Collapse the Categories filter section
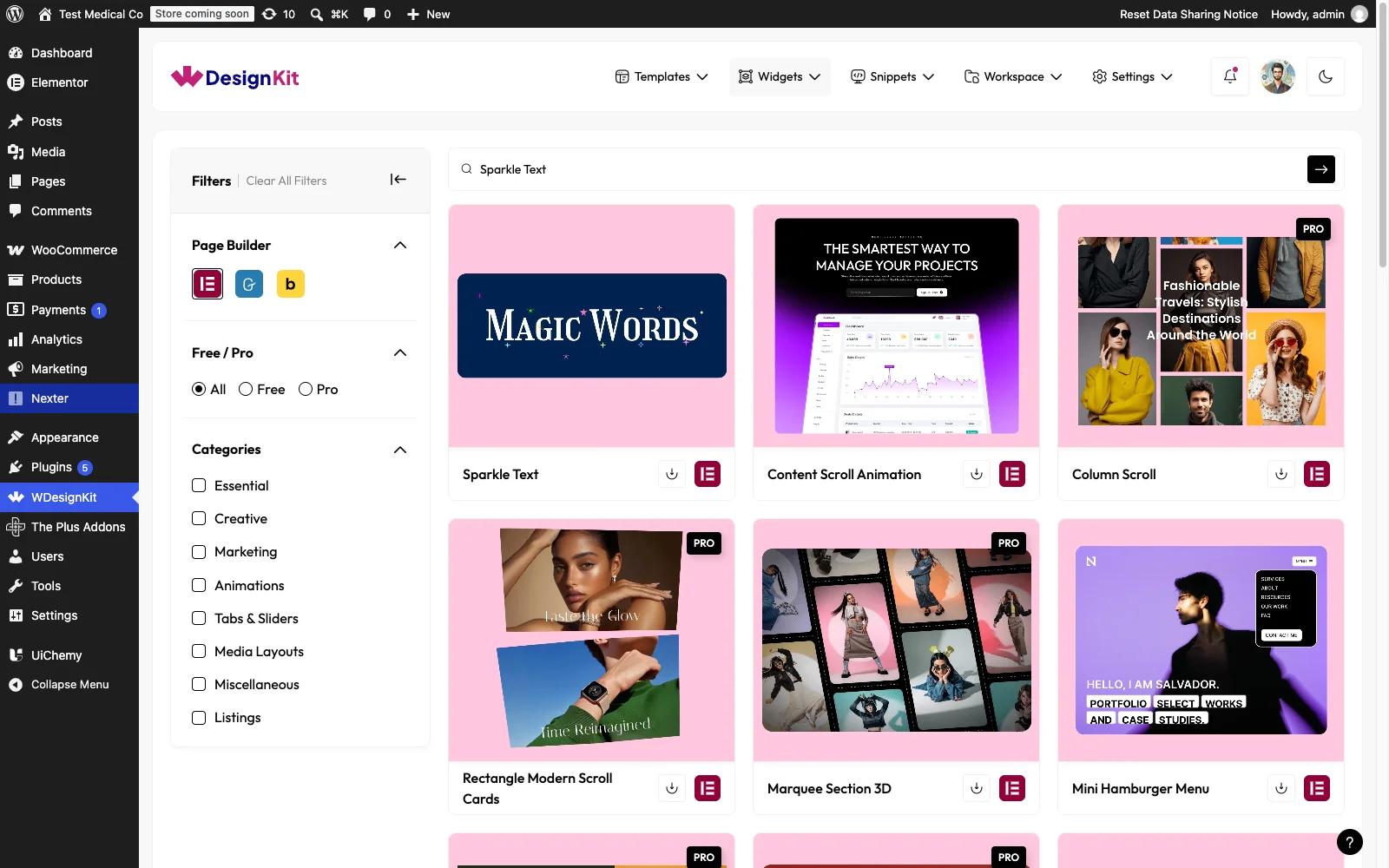The height and width of the screenshot is (868, 1389). pyautogui.click(x=400, y=450)
